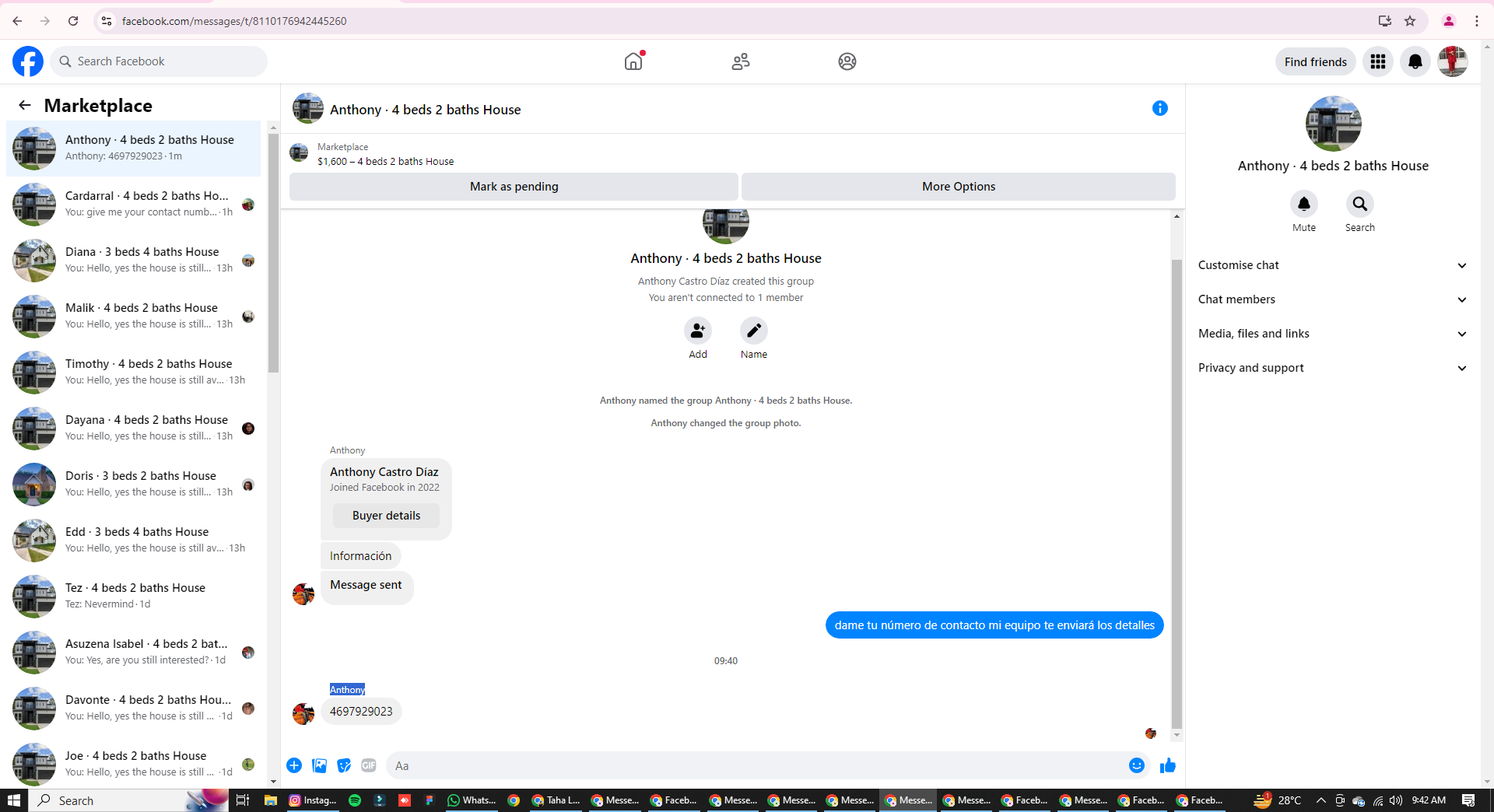This screenshot has width=1494, height=812.
Task: Open the notifications bell
Action: (1415, 61)
